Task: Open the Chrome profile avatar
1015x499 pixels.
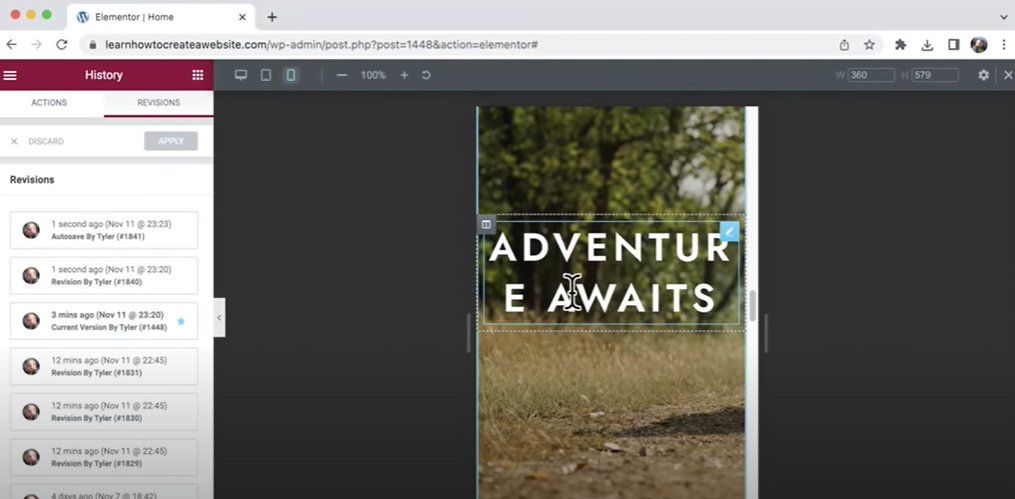Action: [x=978, y=45]
